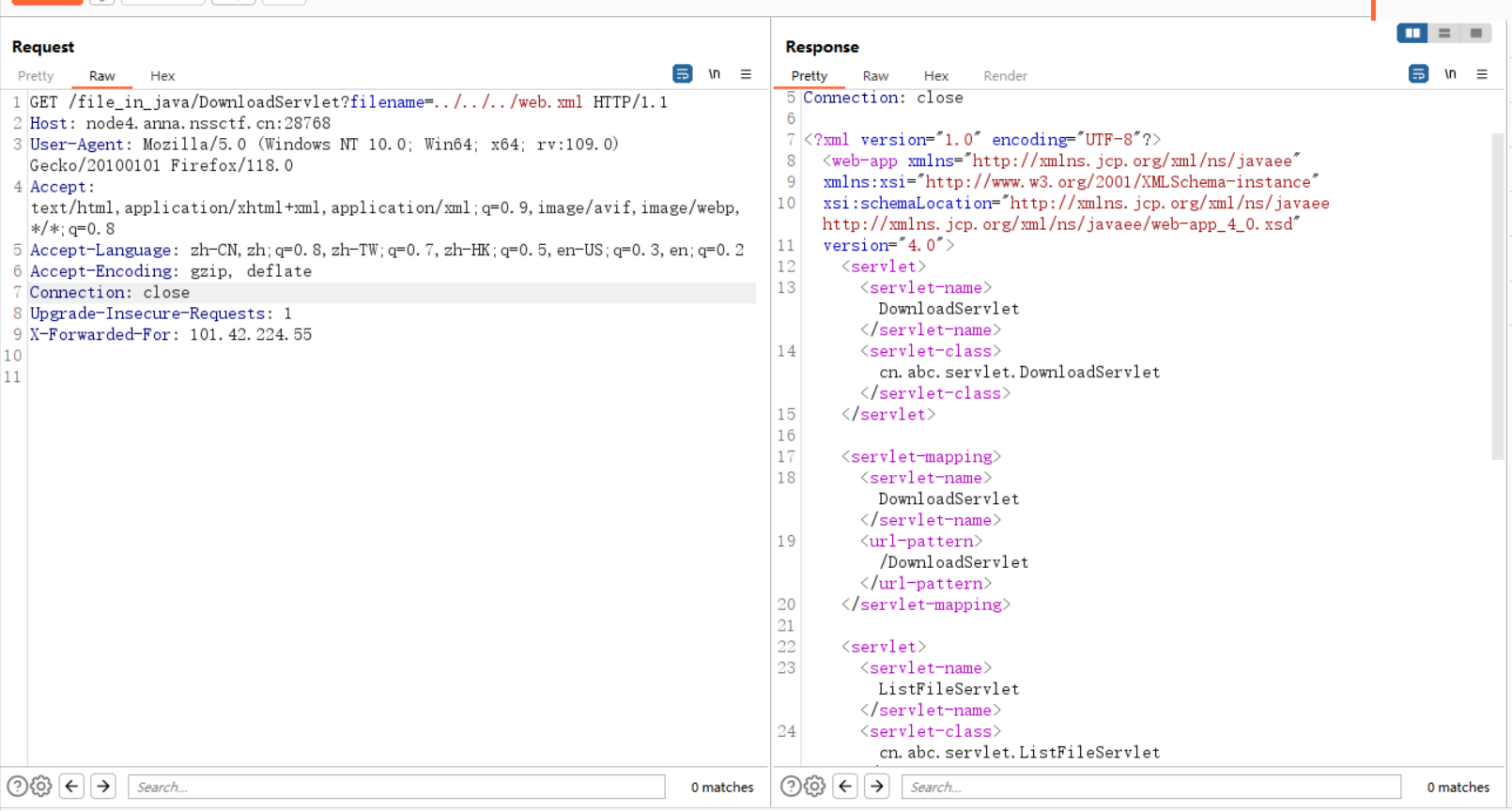Toggle word wrap icon in Request panel
This screenshot has height=811, width=1512.
point(683,74)
